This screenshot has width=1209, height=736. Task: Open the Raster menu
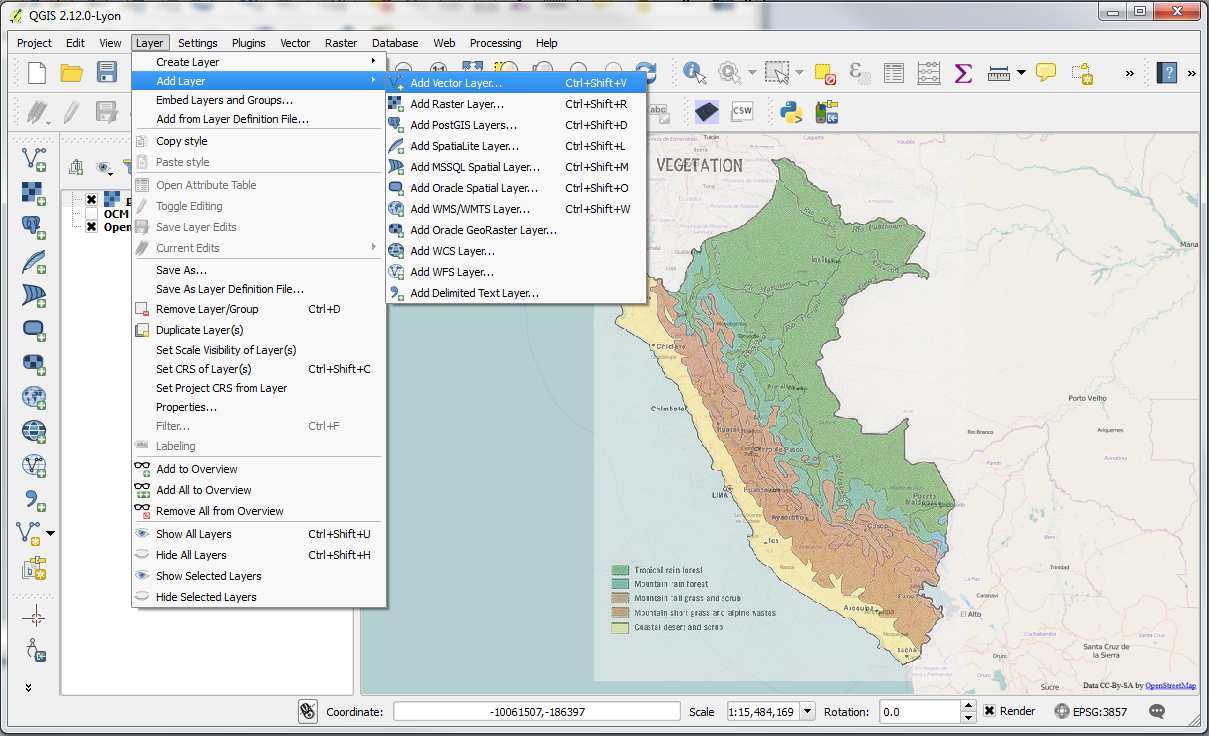coord(341,43)
